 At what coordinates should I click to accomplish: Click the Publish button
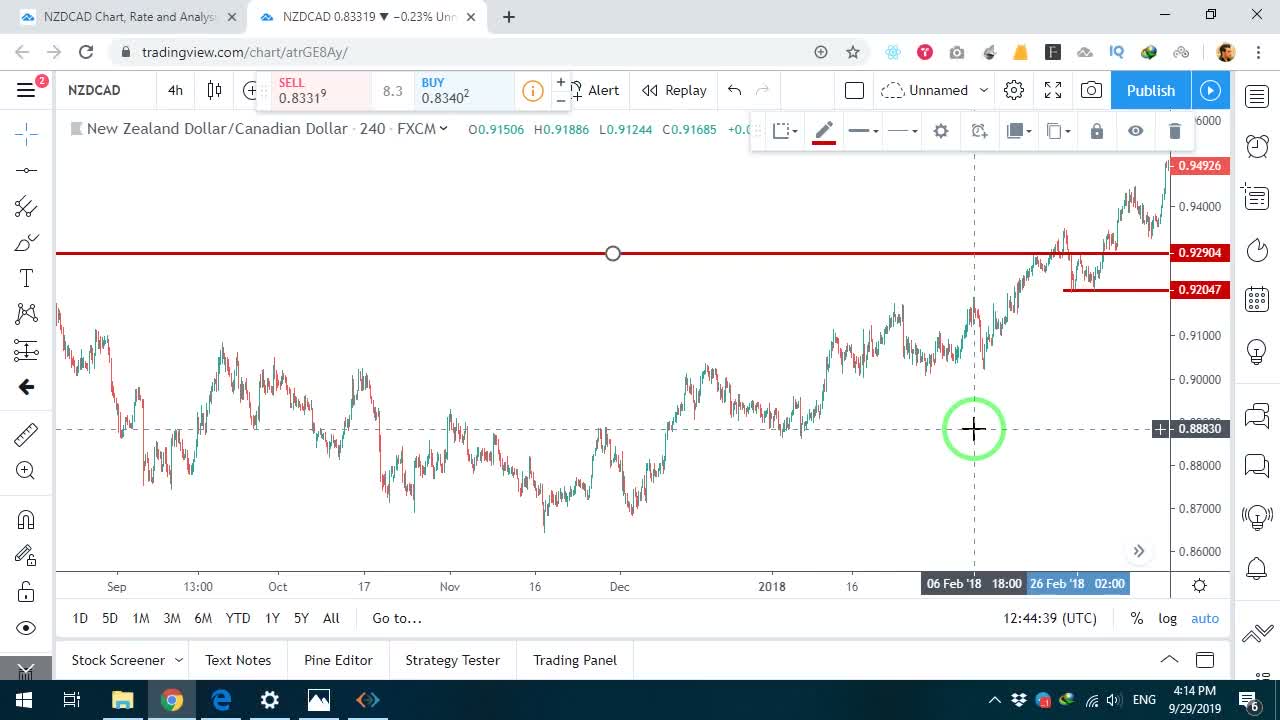coord(1151,90)
